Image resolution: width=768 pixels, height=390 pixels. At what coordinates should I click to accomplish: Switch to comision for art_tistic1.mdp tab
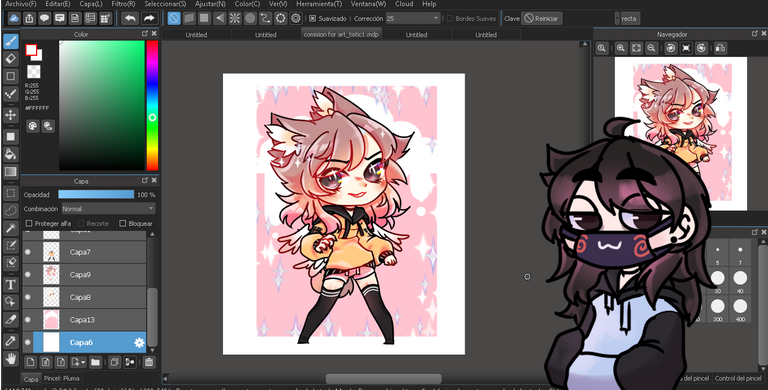click(341, 34)
